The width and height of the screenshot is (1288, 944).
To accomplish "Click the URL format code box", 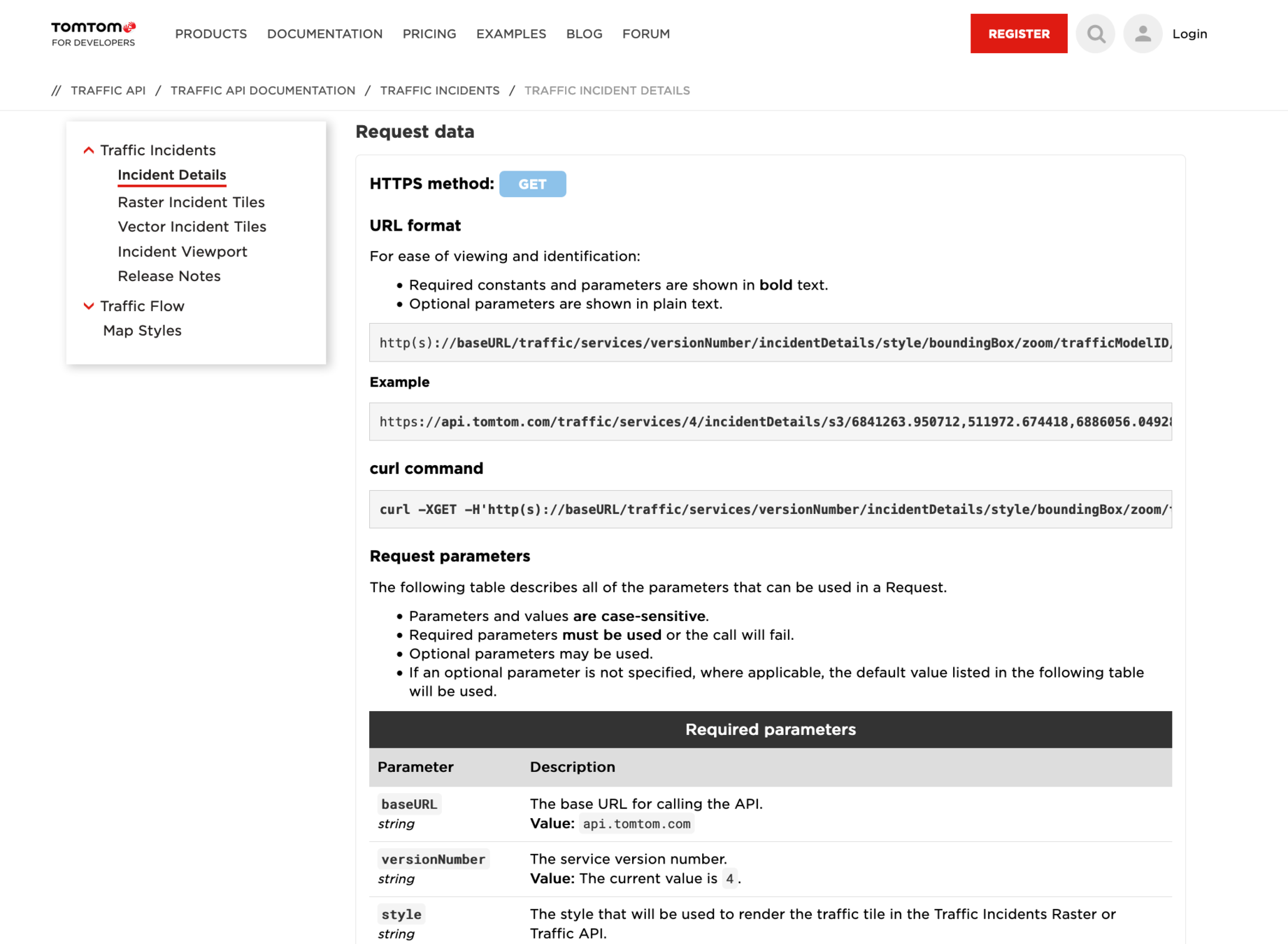I will (x=771, y=343).
